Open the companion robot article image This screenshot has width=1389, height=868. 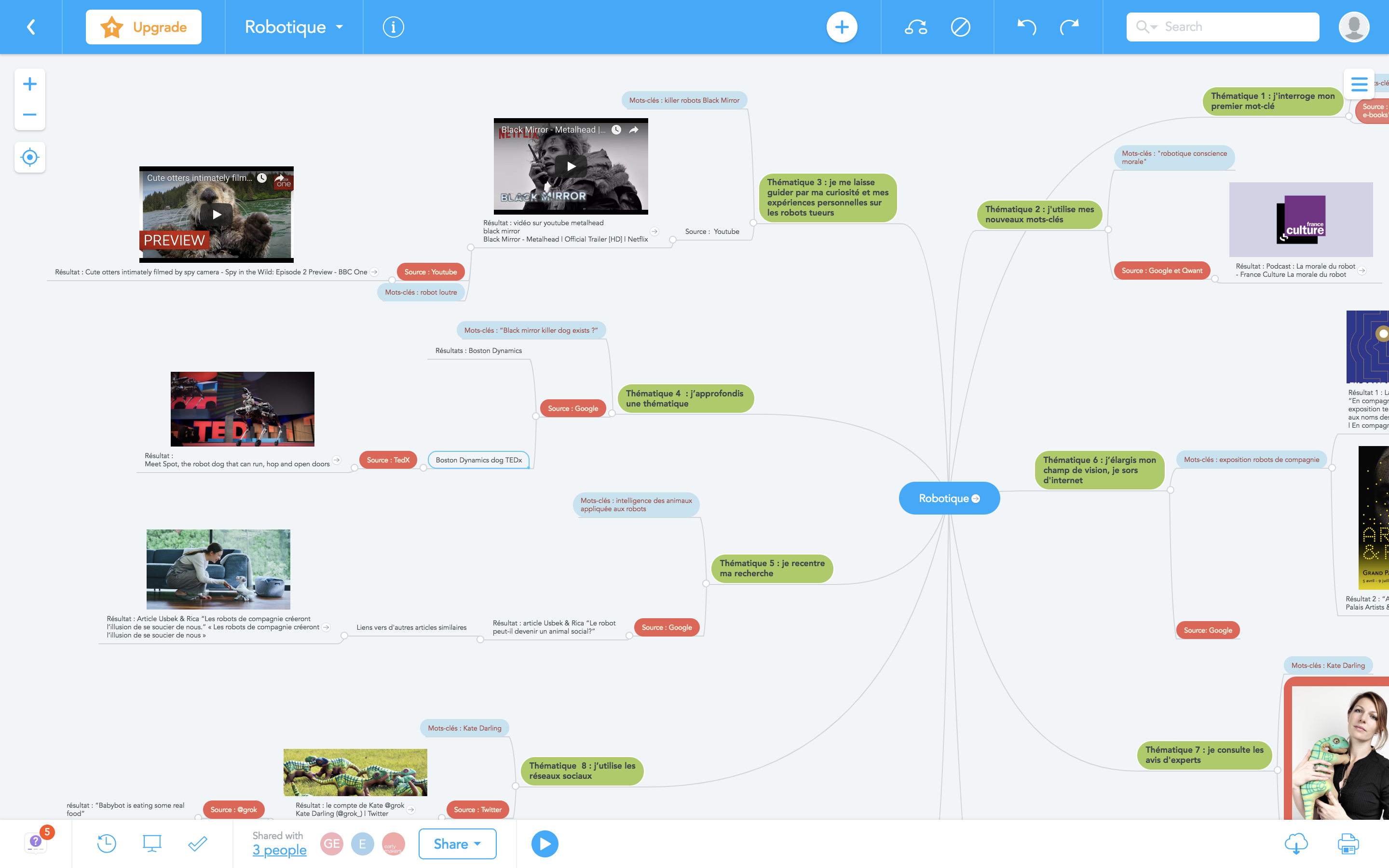point(218,570)
